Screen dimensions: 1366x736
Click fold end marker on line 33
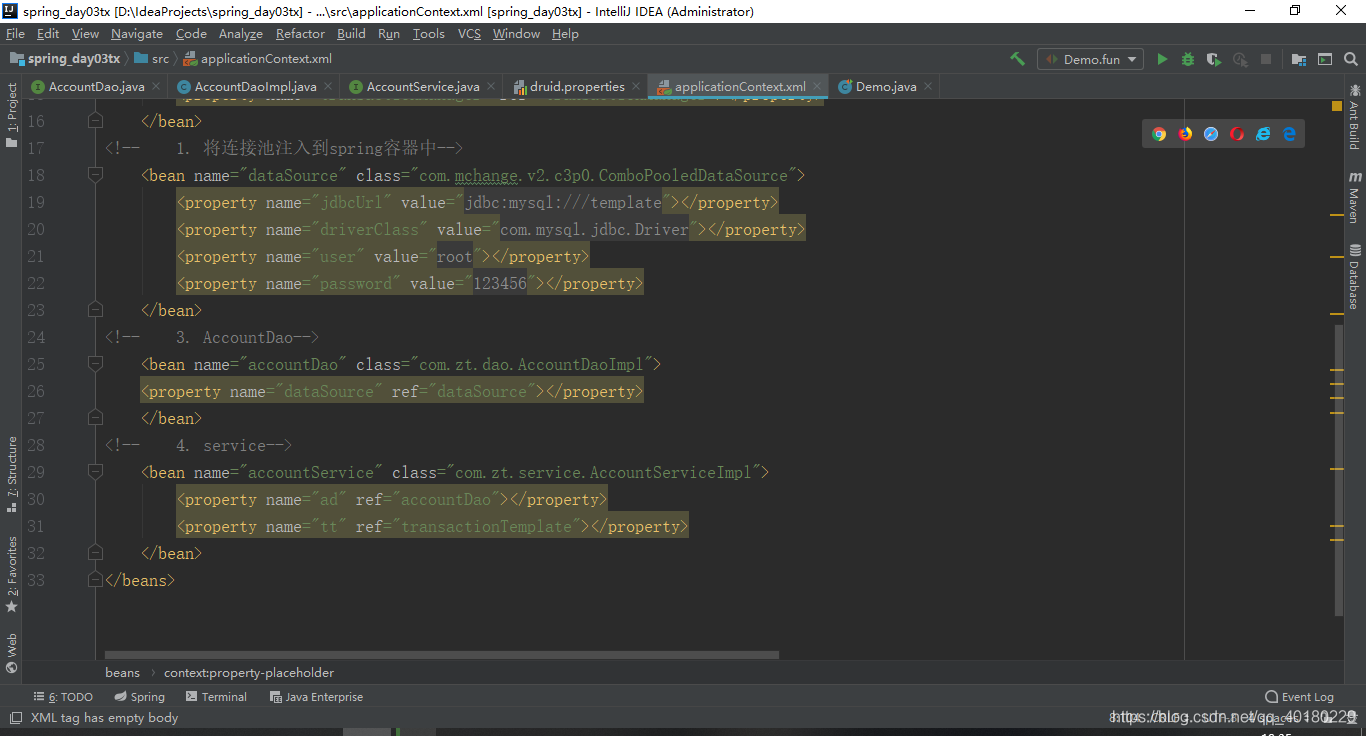click(x=95, y=580)
